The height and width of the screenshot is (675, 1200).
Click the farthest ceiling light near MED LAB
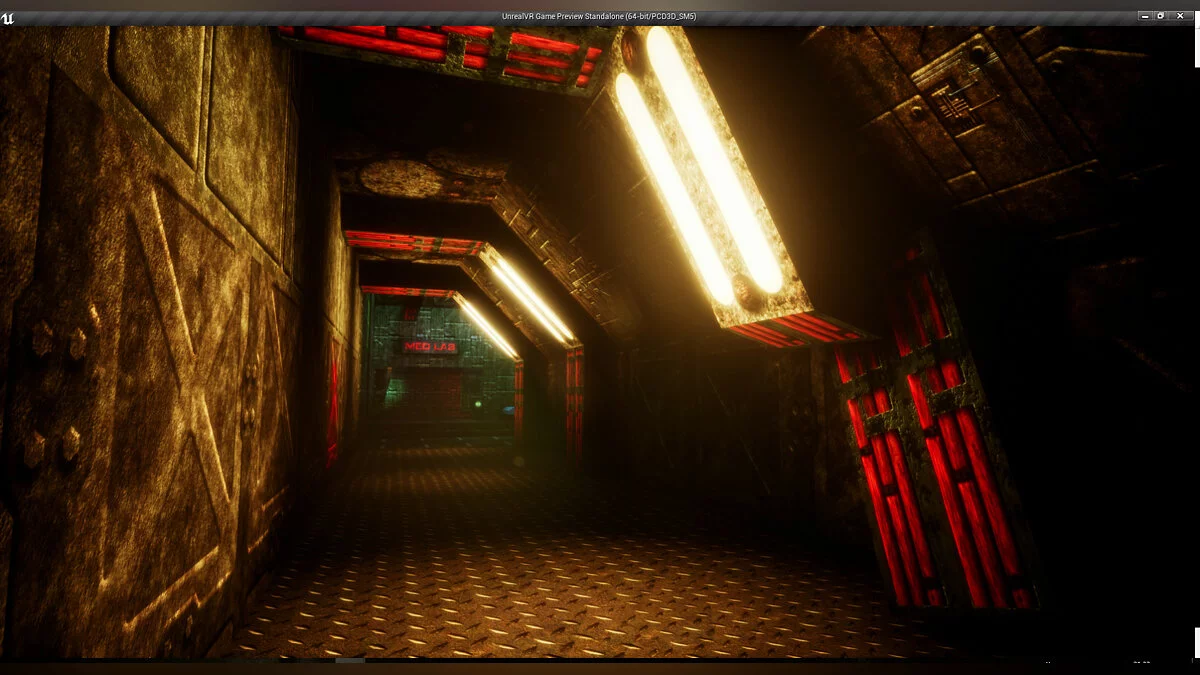pyautogui.click(x=486, y=326)
